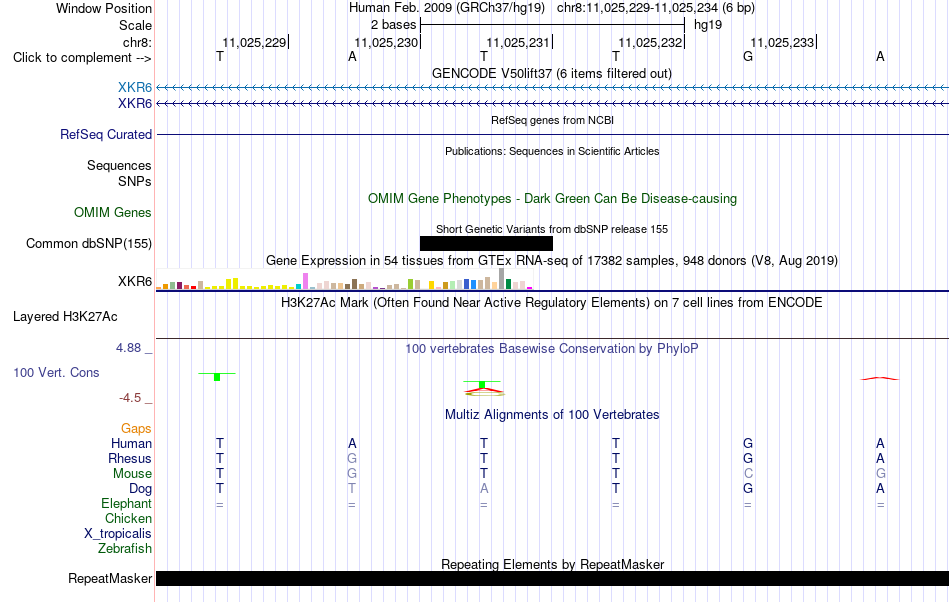The height and width of the screenshot is (602, 950).
Task: Click the Human species label
Action: pyautogui.click(x=131, y=443)
